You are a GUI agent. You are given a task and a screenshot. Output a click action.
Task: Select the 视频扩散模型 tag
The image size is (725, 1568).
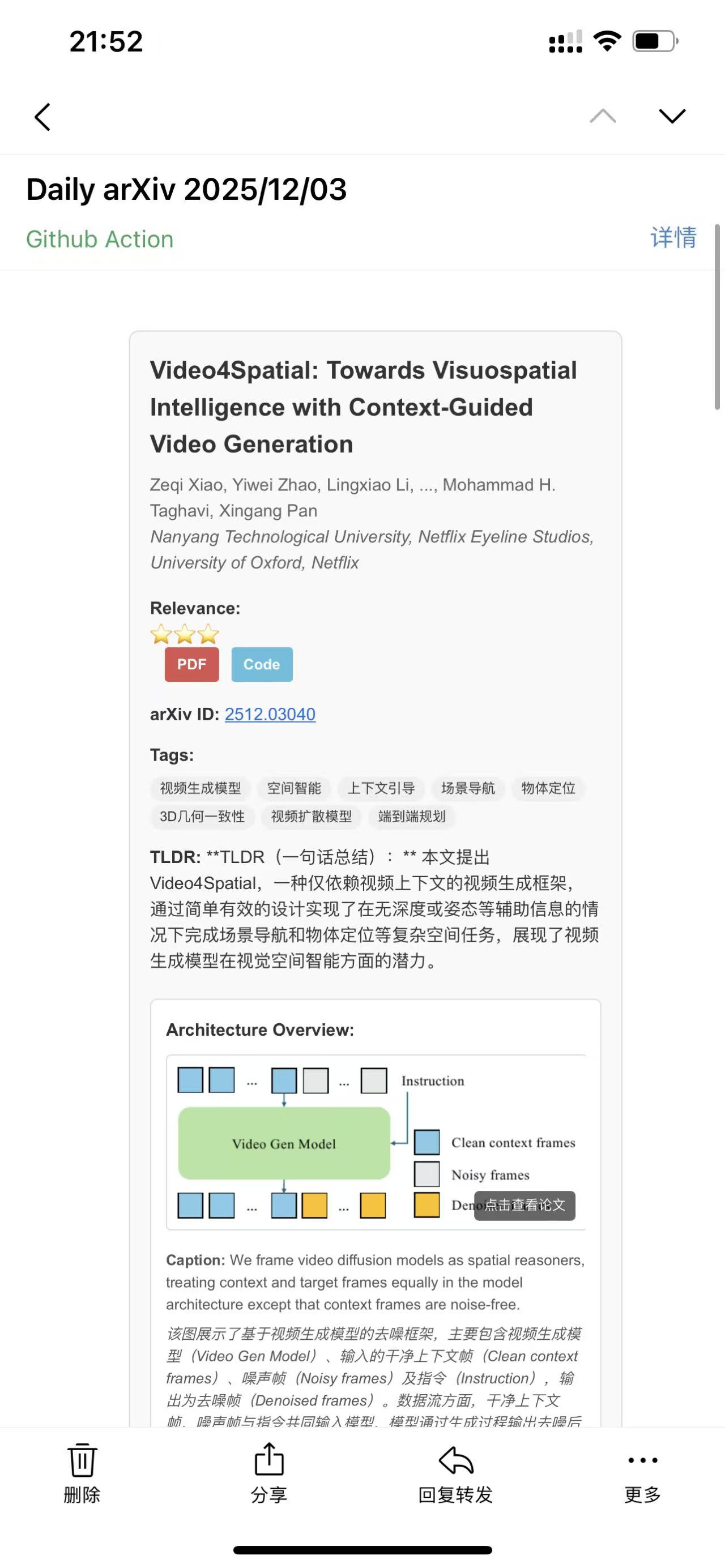311,816
